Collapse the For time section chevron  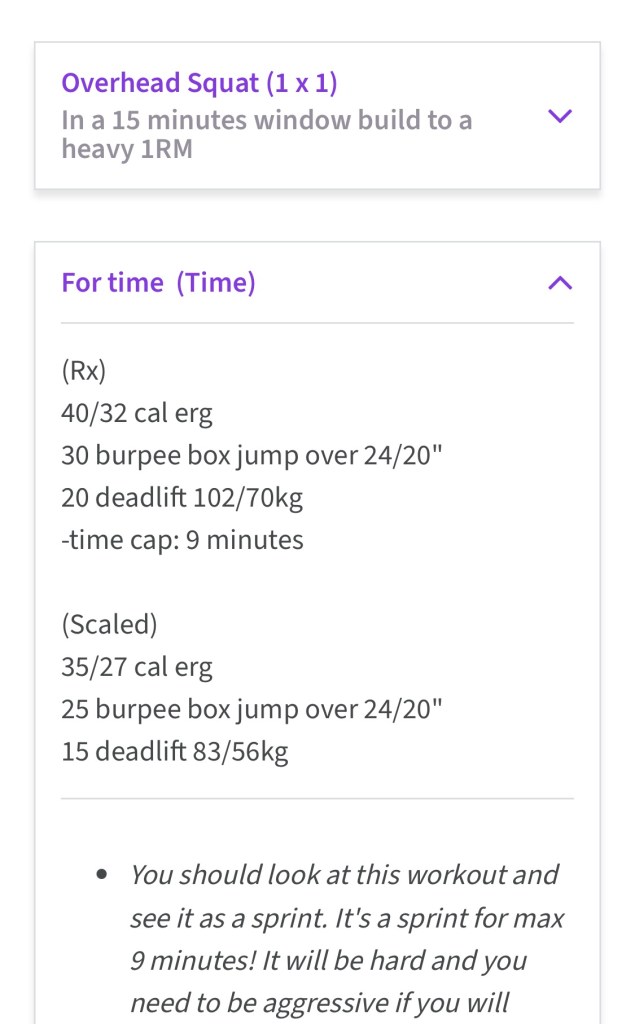click(560, 283)
